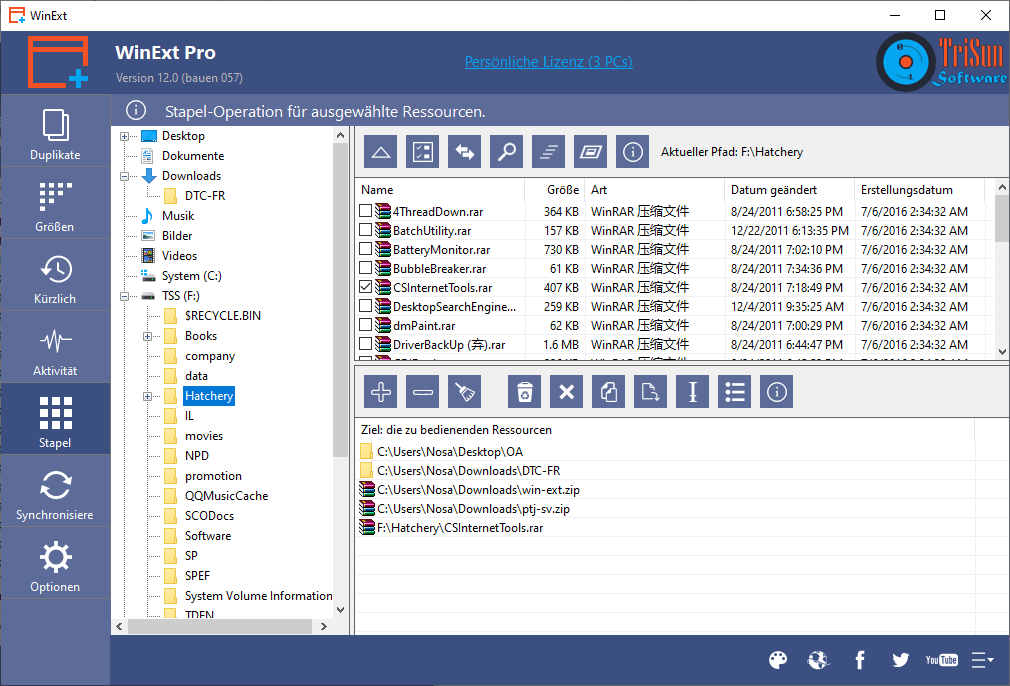Click the X permanent delete icon
This screenshot has height=686, width=1010.
pos(567,392)
